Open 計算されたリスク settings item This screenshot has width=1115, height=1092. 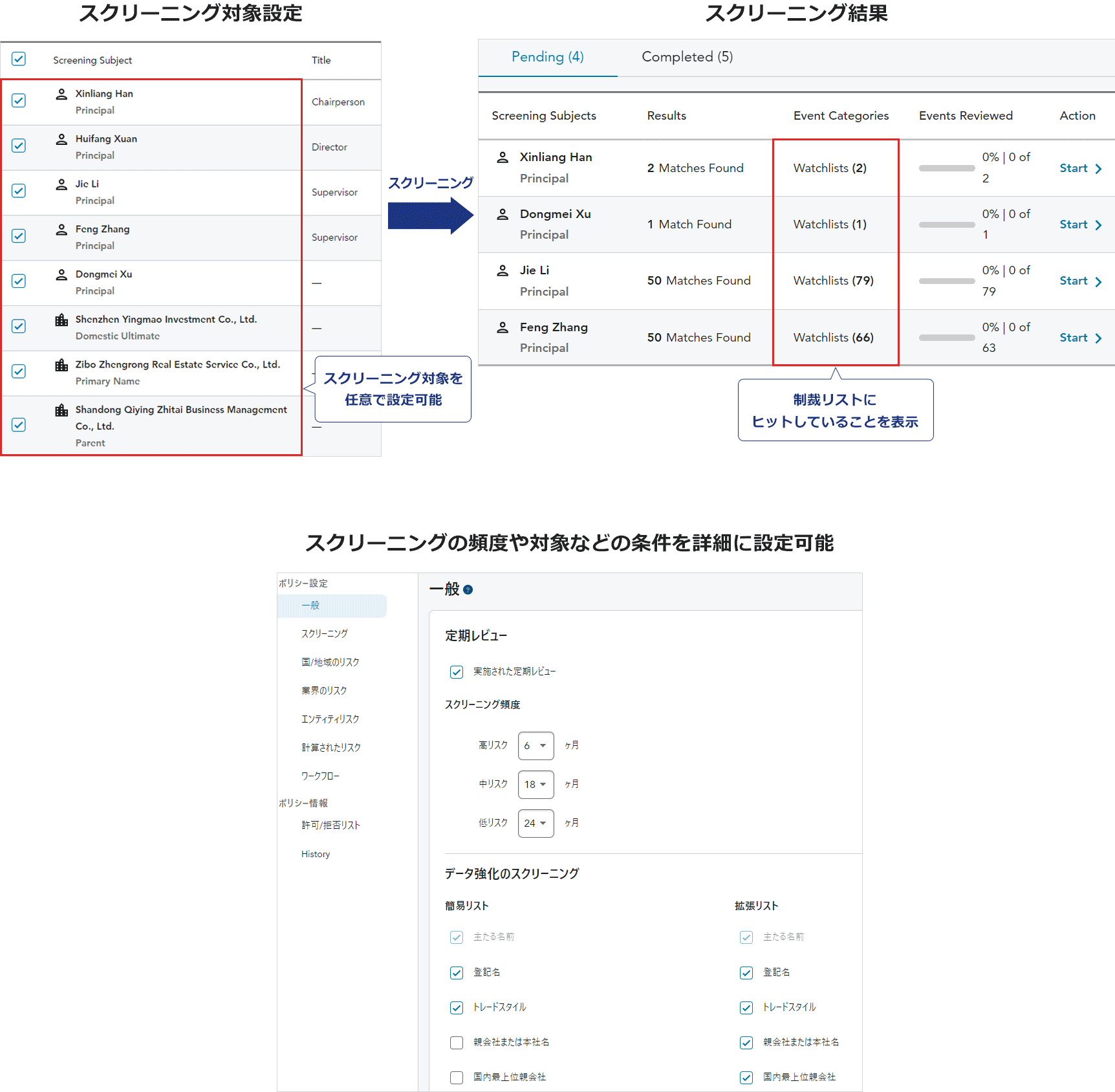[331, 748]
